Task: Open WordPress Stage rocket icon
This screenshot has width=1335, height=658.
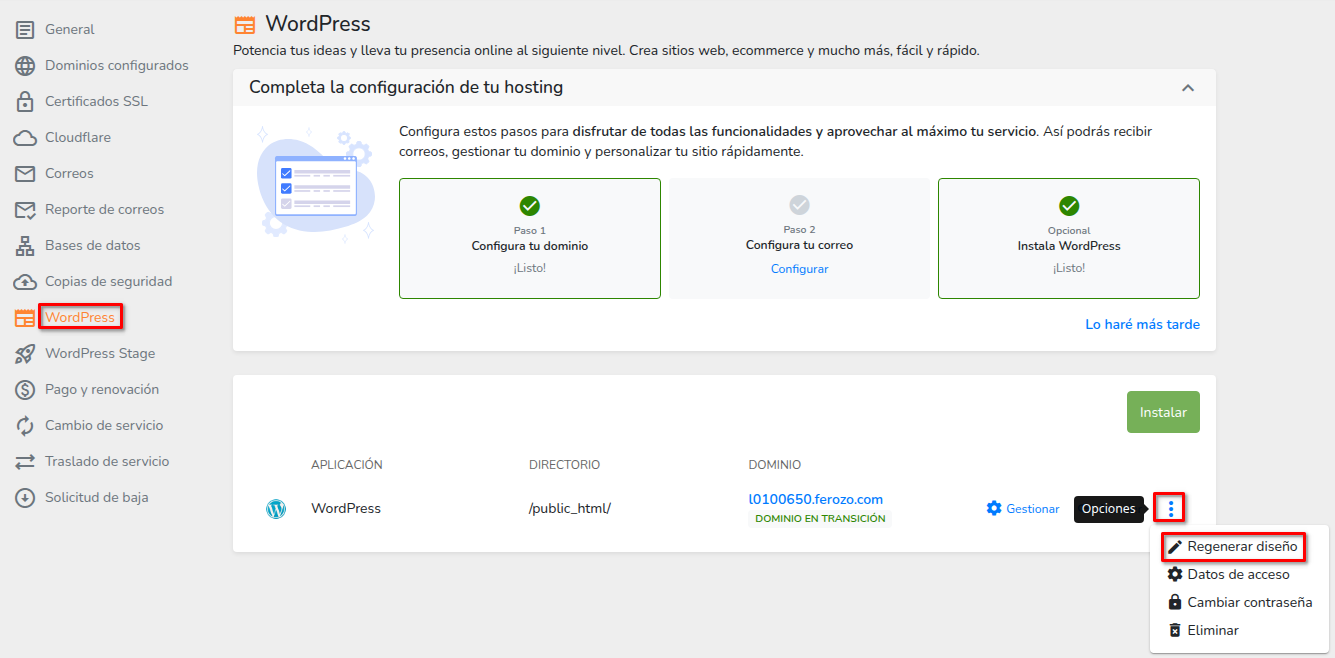Action: coord(25,354)
